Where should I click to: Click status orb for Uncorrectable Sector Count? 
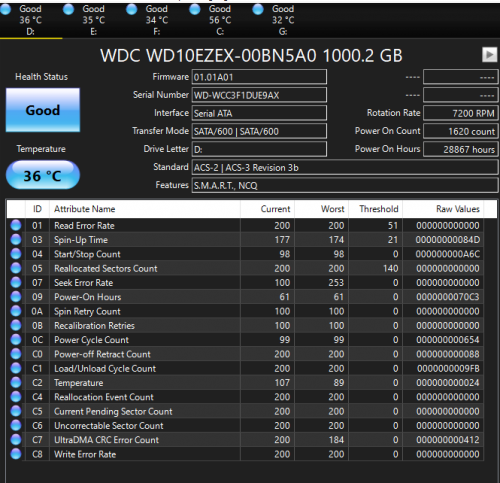pyautogui.click(x=16, y=425)
